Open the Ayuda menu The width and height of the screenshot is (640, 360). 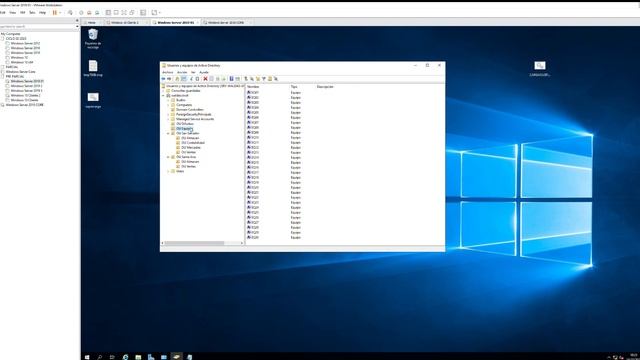coord(204,72)
